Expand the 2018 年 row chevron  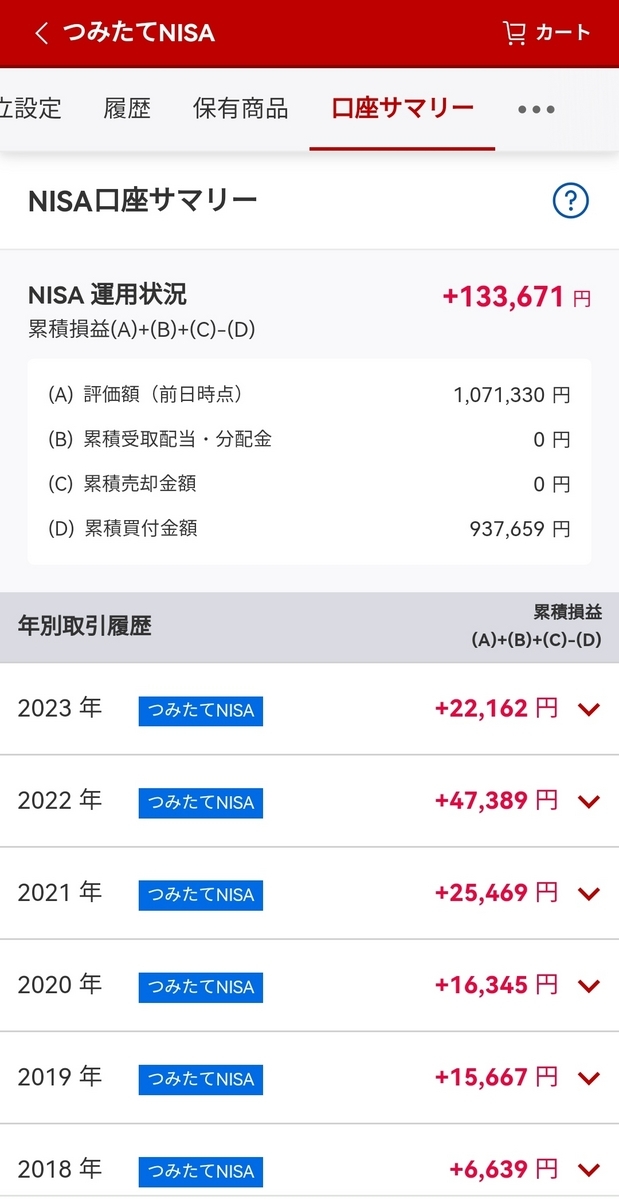[x=589, y=1169]
